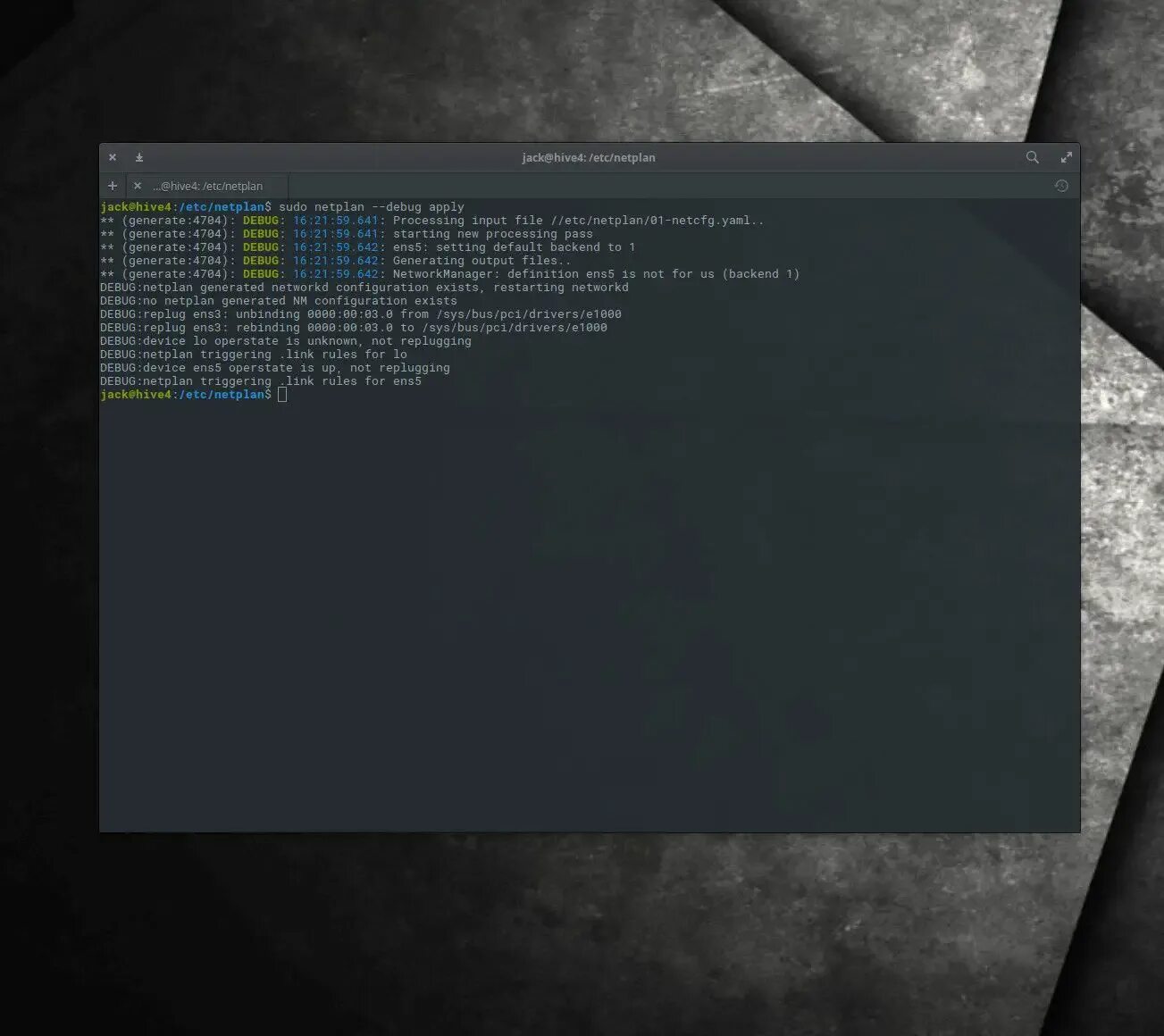Screen dimensions: 1164x1036
Task: Click the terminal cursor at the last prompt
Action: (282, 394)
